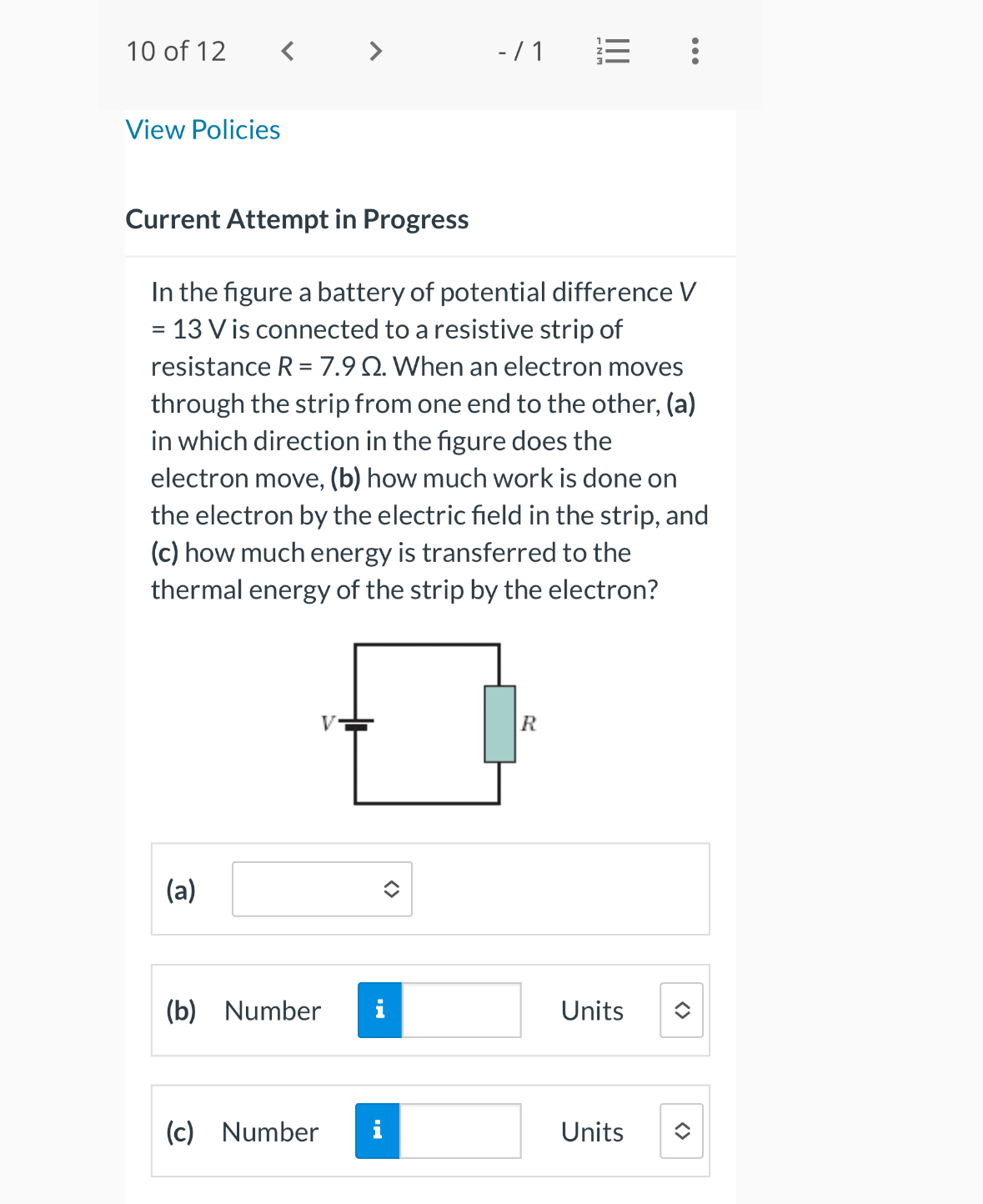The height and width of the screenshot is (1204, 983).
Task: Click the score indicator showing - / 1
Action: click(x=520, y=51)
